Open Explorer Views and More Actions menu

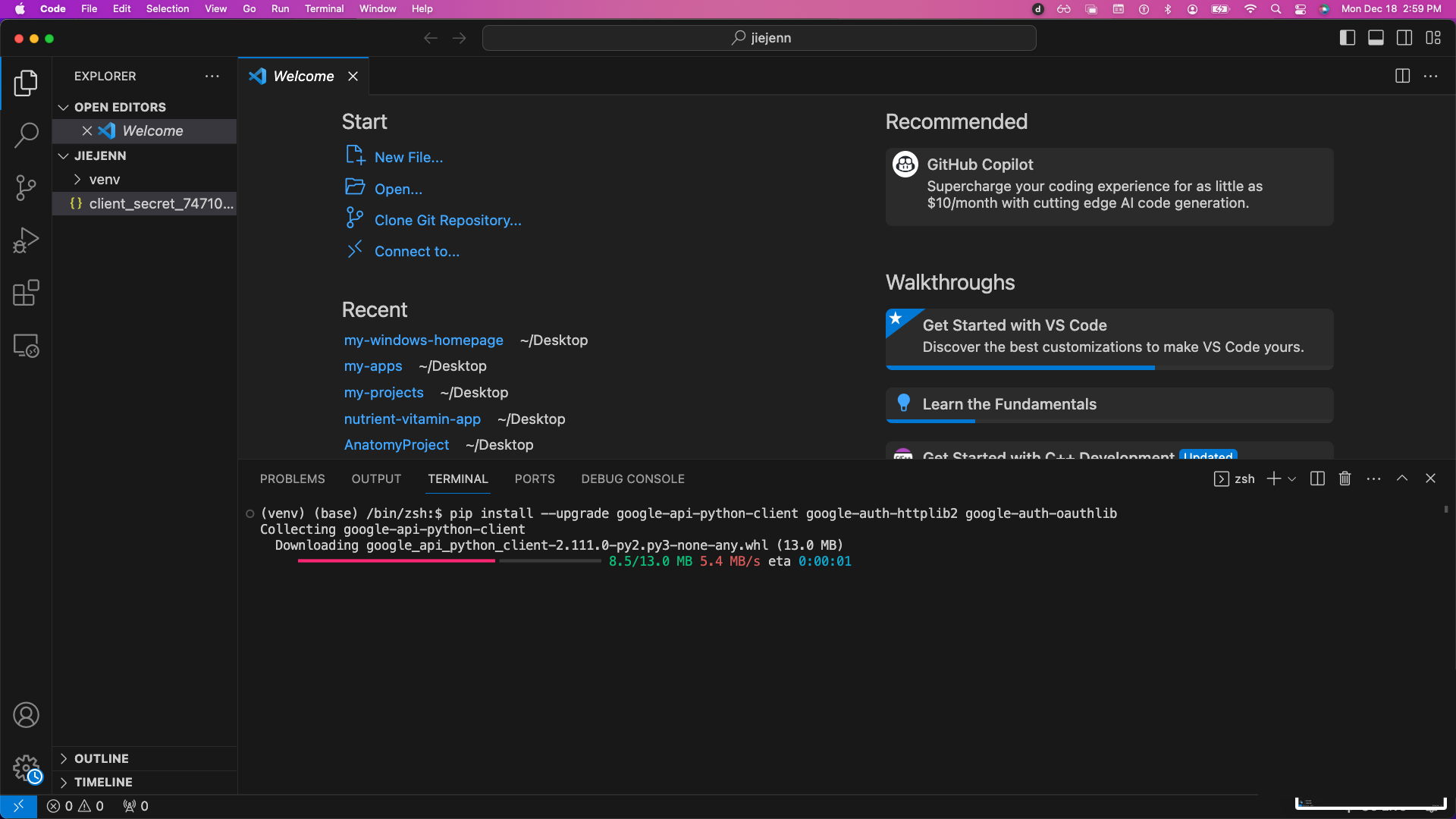tap(212, 76)
